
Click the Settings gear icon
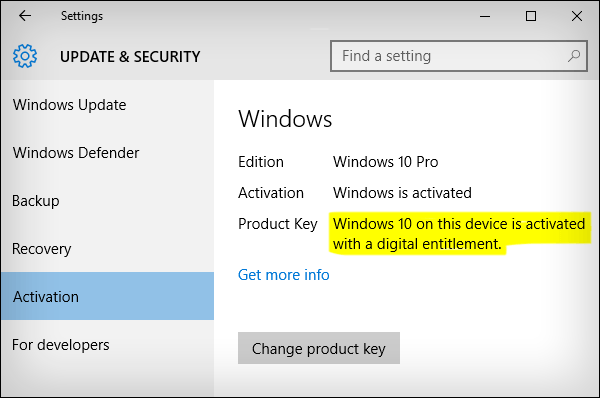pyautogui.click(x=25, y=56)
